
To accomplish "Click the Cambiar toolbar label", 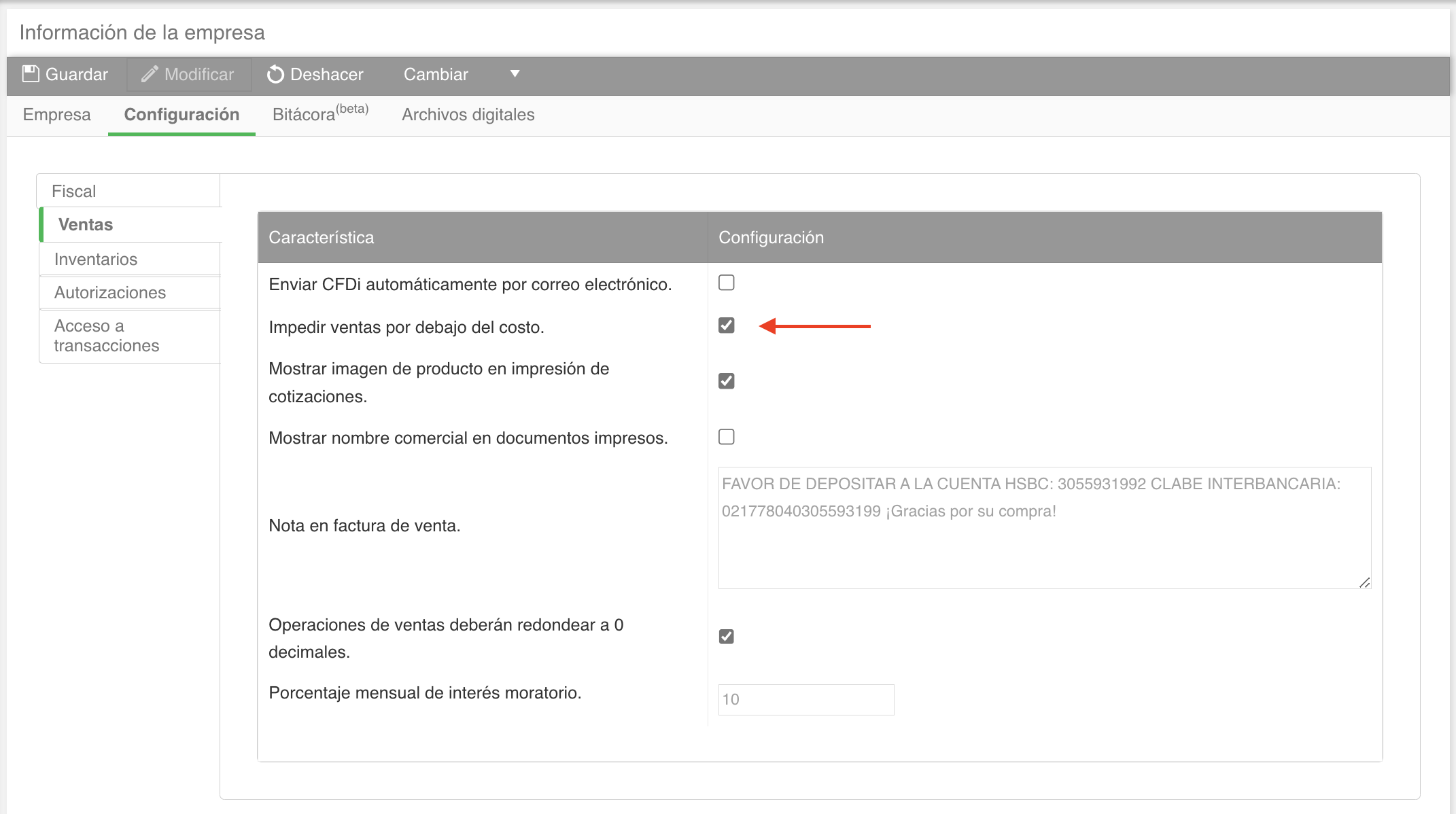I will [x=436, y=74].
